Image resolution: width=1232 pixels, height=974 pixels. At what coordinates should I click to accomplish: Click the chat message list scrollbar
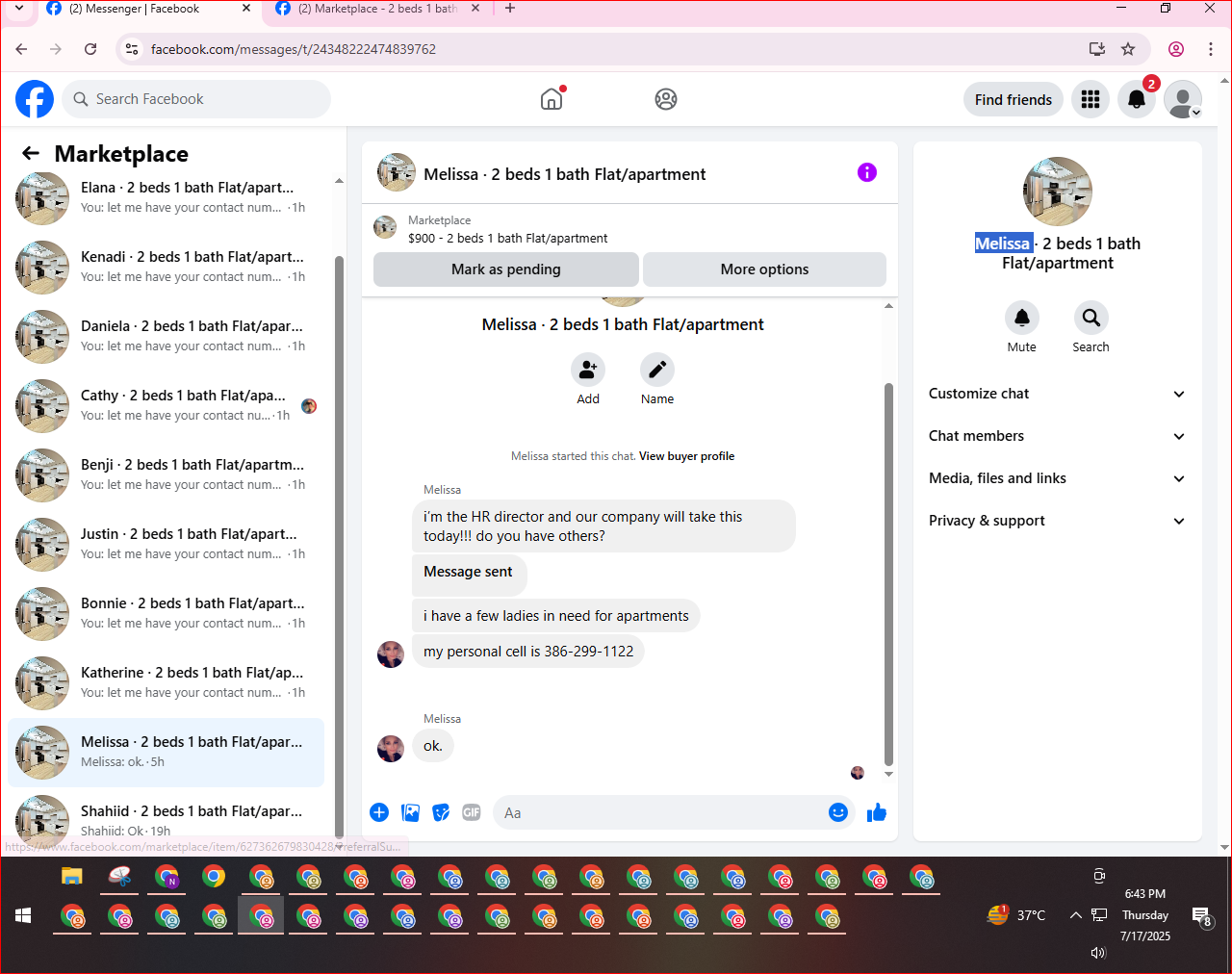888,575
